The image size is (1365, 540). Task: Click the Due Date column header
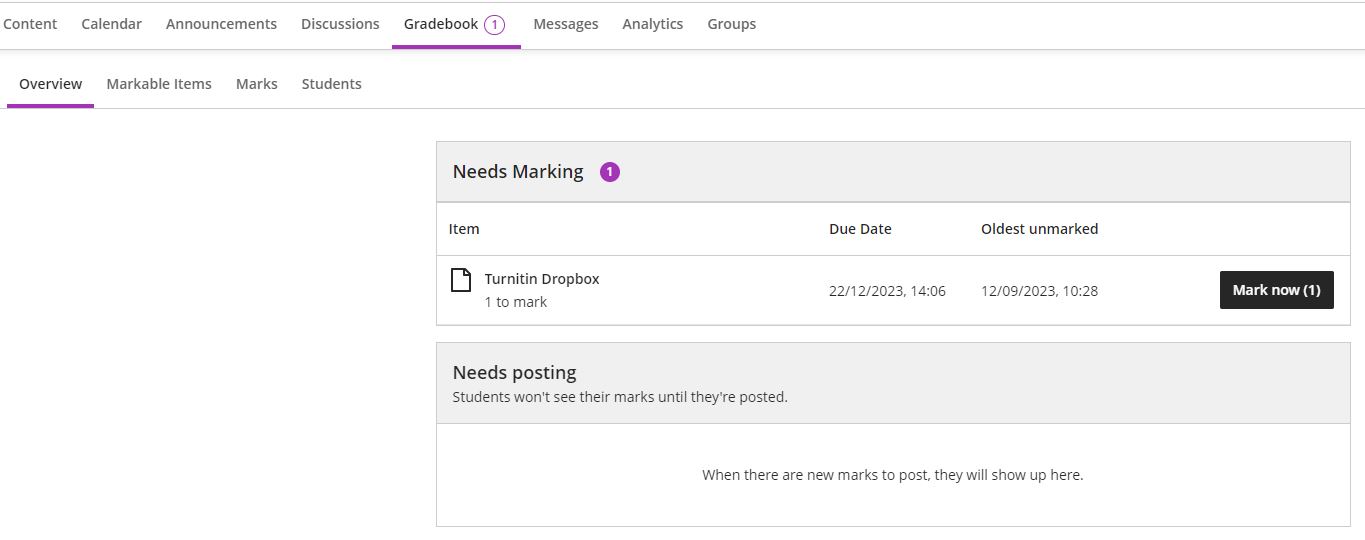pyautogui.click(x=860, y=229)
